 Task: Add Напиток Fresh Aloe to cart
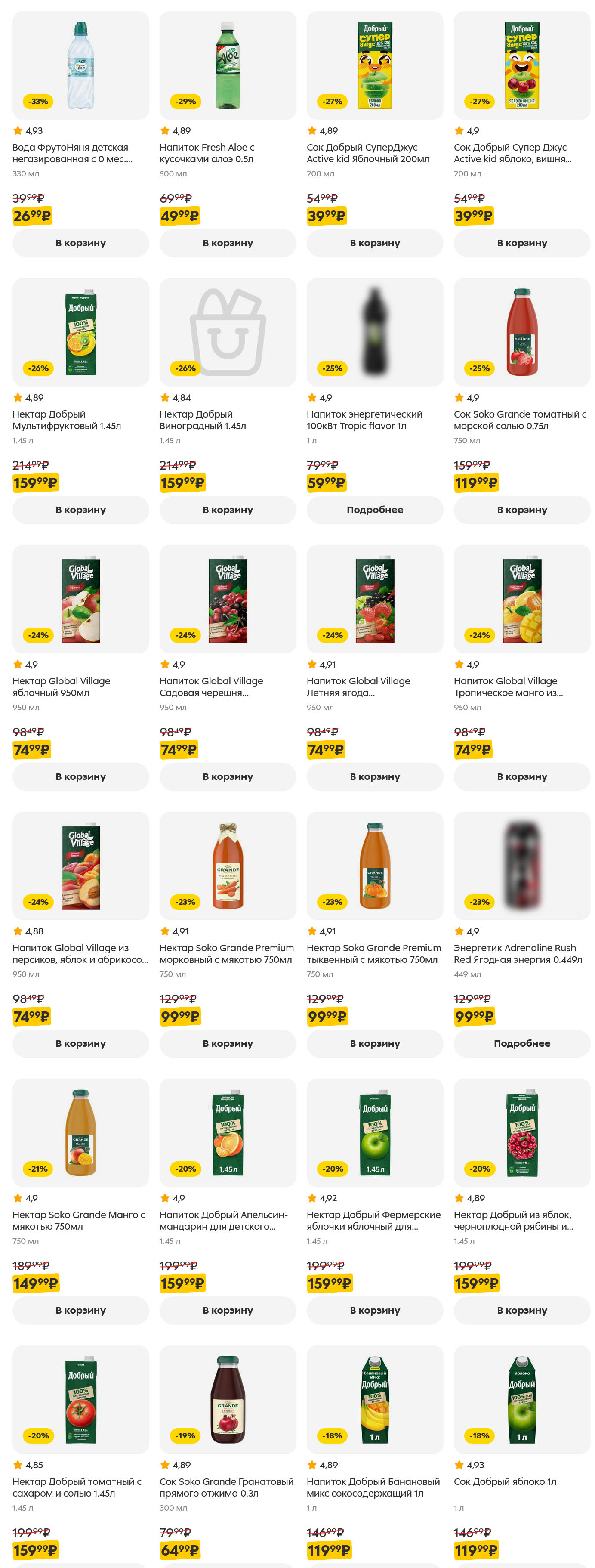228,243
